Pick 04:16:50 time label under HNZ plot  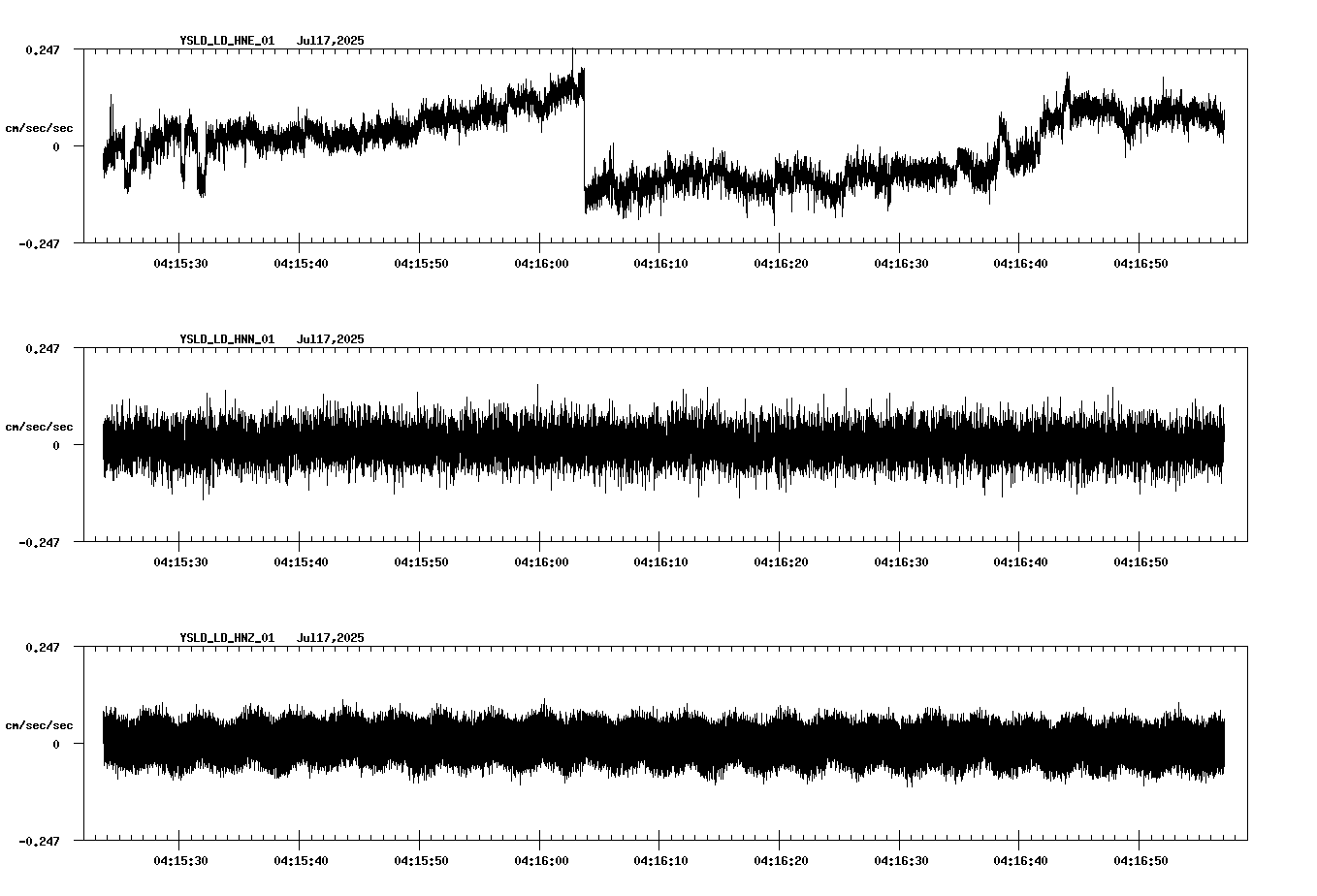point(1140,861)
